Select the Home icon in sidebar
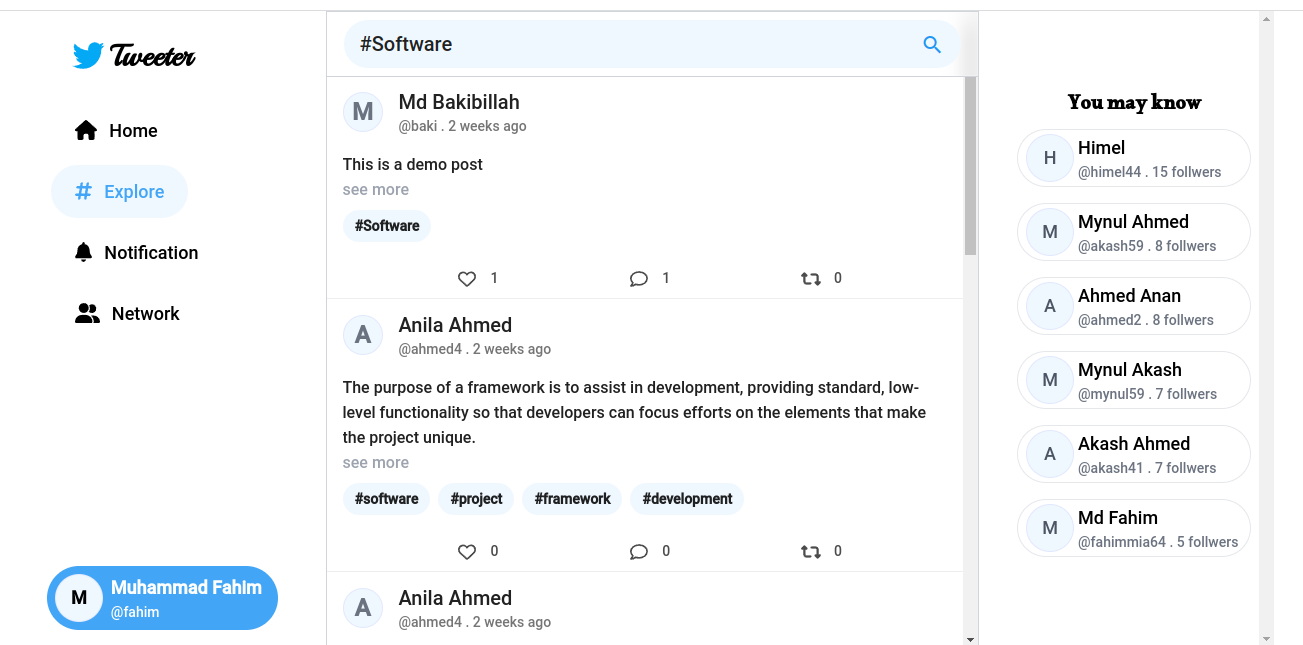 [x=84, y=129]
